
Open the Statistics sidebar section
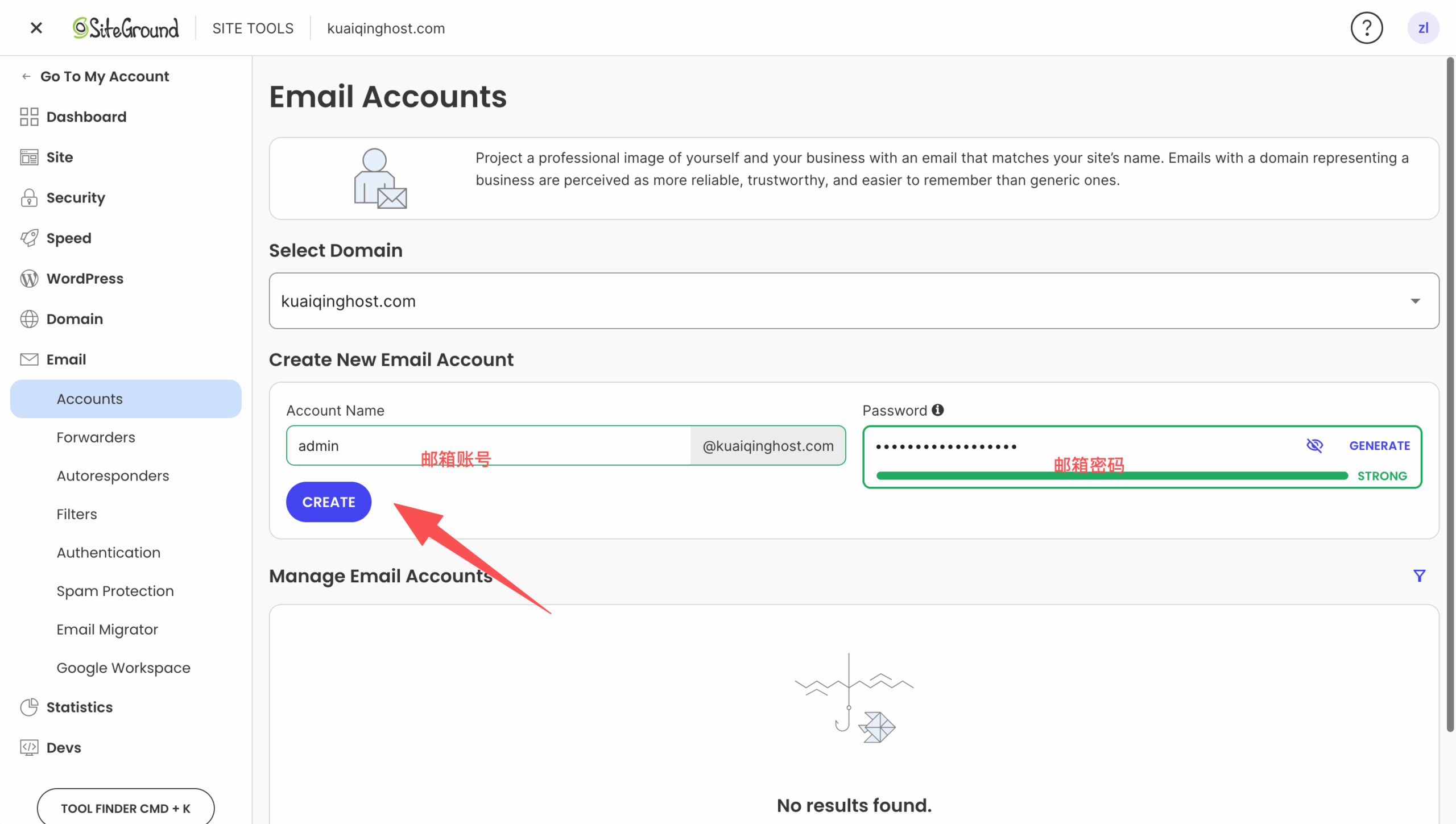(x=79, y=707)
